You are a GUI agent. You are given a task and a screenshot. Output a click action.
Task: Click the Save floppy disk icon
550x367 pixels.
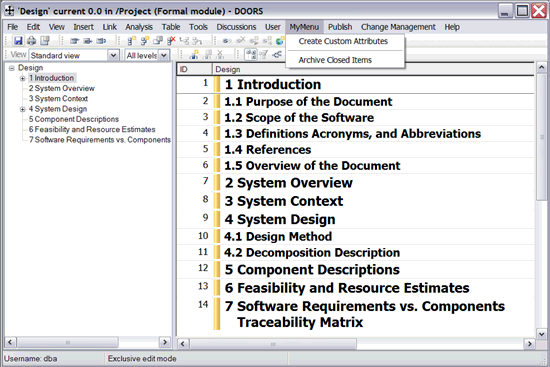pyautogui.click(x=18, y=41)
